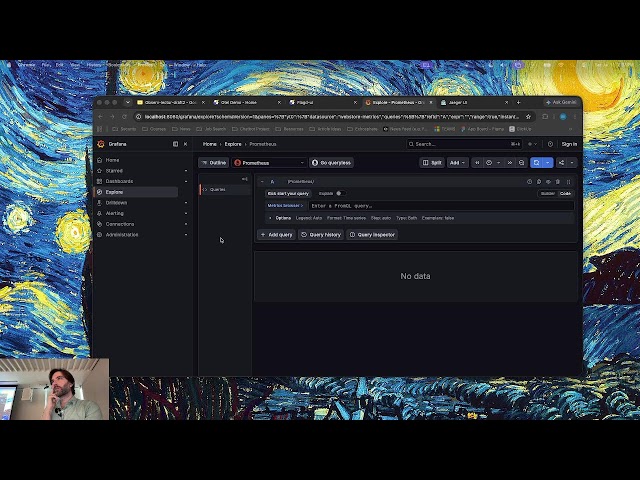
Task: Focus the Grafana Search field
Action: pos(464,144)
